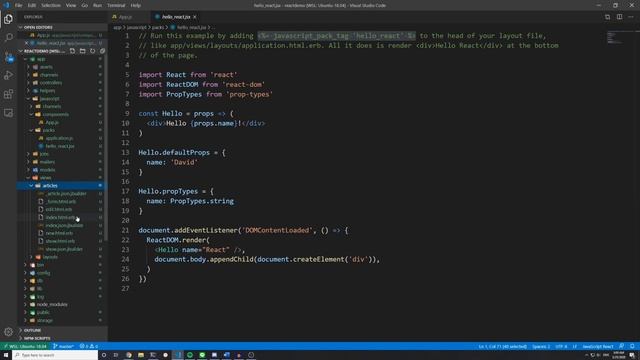Open the feedback icon in status bar
The image size is (640, 360).
pyautogui.click(x=621, y=346)
